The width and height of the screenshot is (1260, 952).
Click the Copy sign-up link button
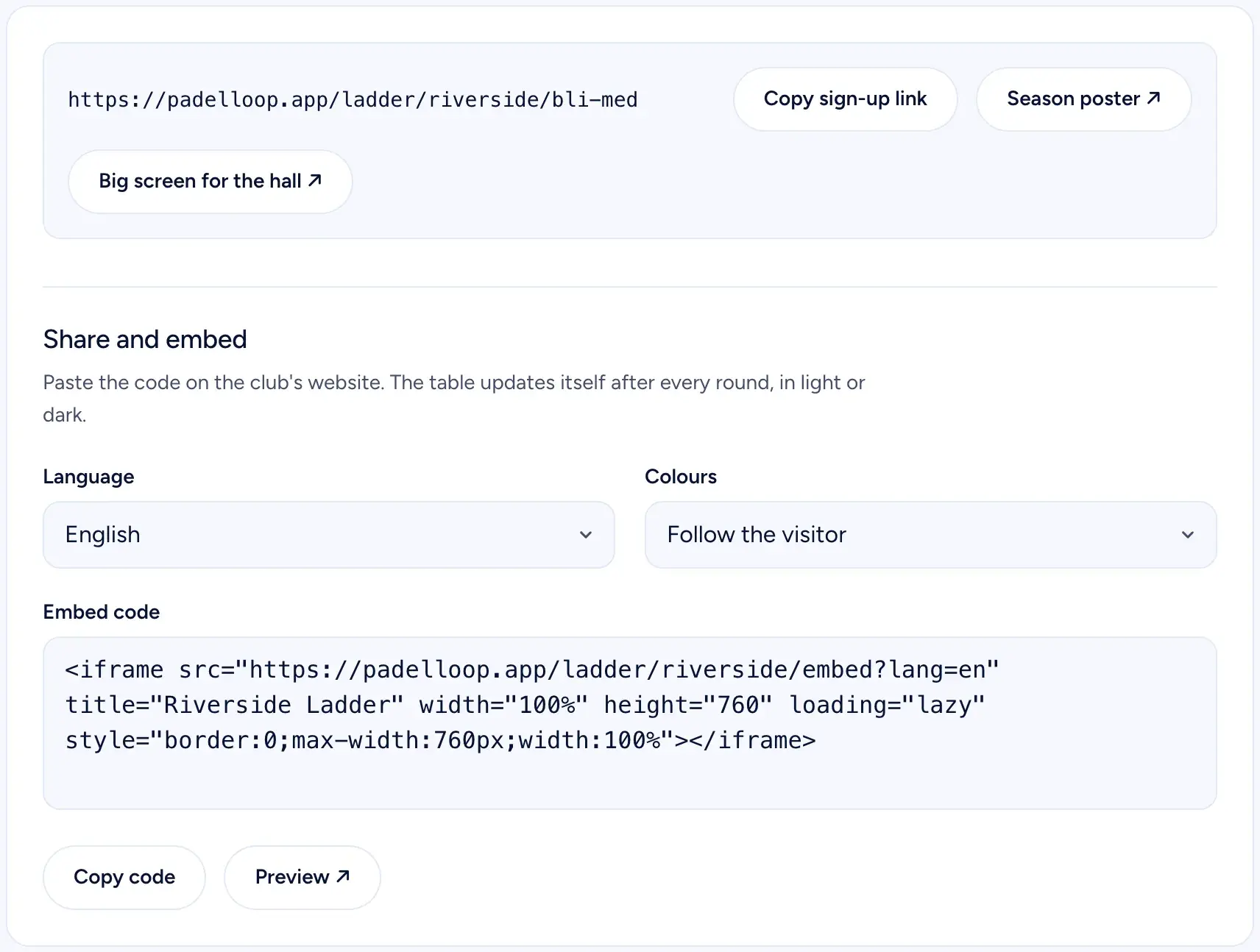pos(845,99)
